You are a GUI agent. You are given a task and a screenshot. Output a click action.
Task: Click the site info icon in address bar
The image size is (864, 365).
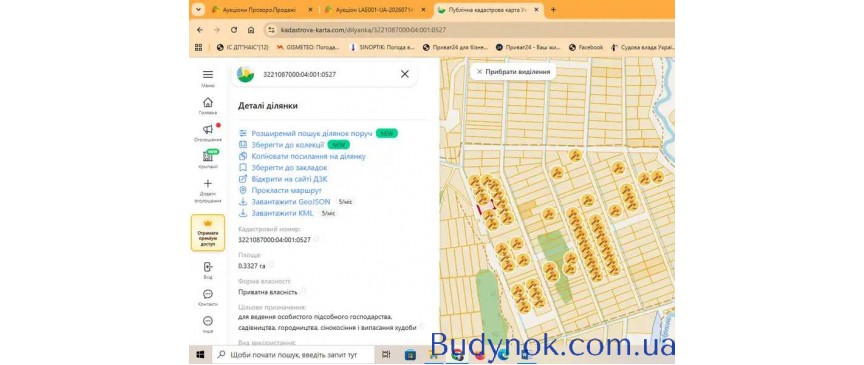coord(271,30)
